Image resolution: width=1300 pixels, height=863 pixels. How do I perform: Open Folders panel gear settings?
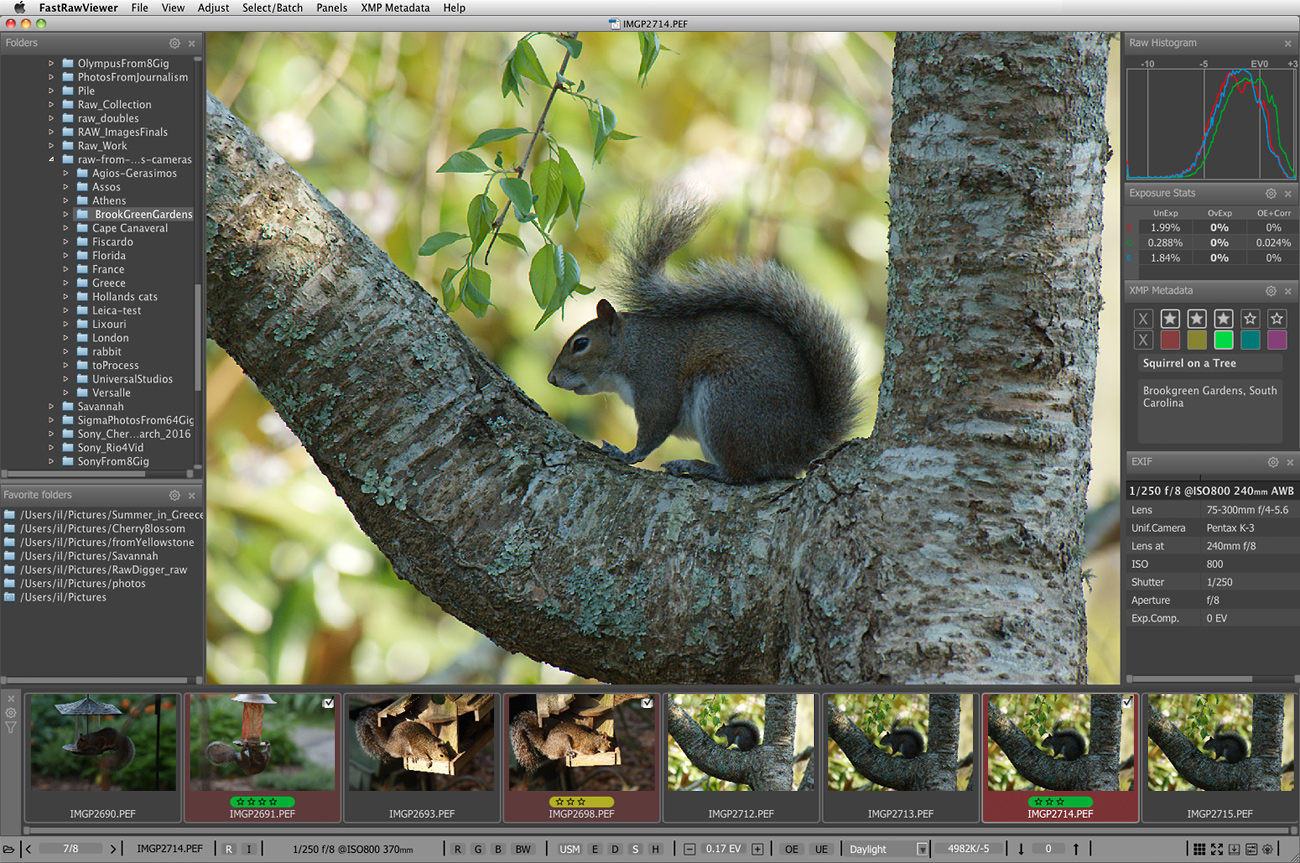(x=175, y=44)
